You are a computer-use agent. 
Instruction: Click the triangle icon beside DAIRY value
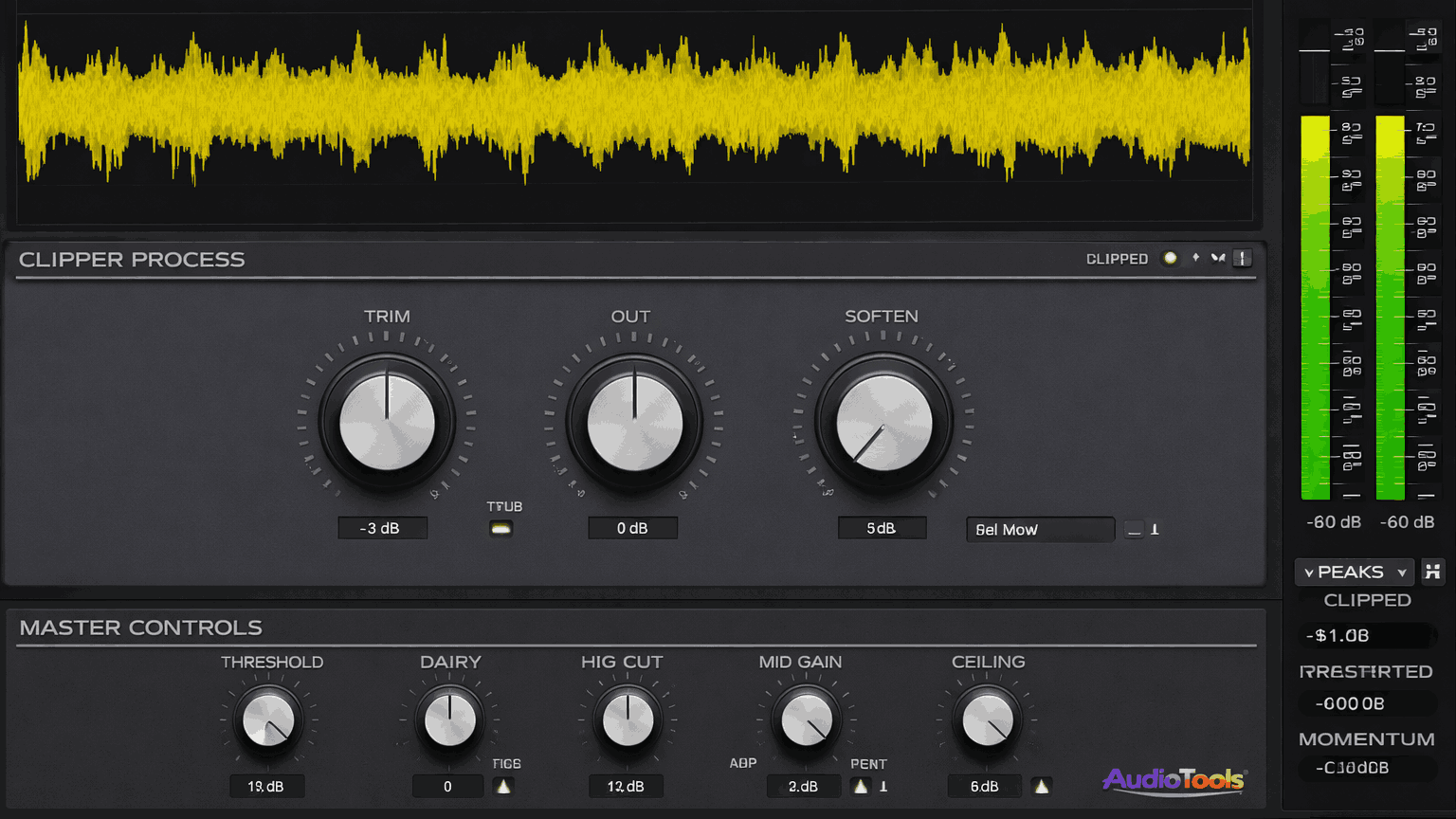(x=503, y=787)
